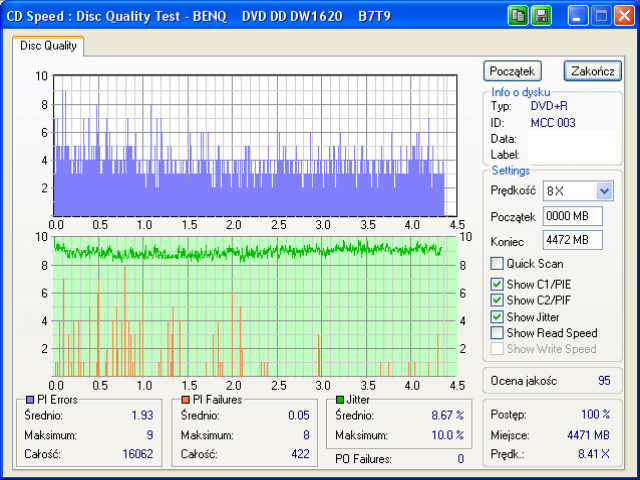Screen dimensions: 640x480
Task: Click the Postęp 100 % value
Action: [596, 415]
